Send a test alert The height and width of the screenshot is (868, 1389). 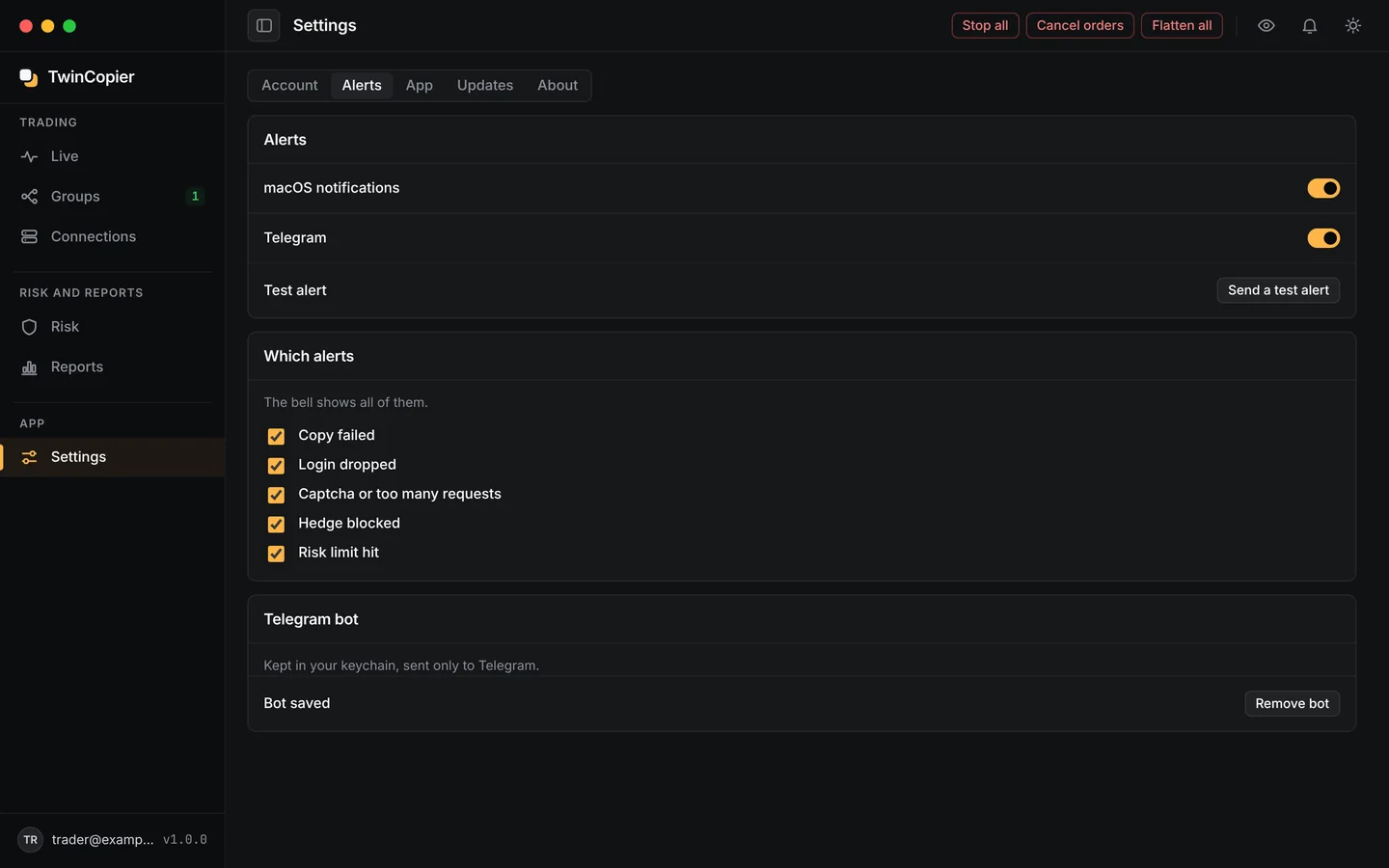point(1278,290)
